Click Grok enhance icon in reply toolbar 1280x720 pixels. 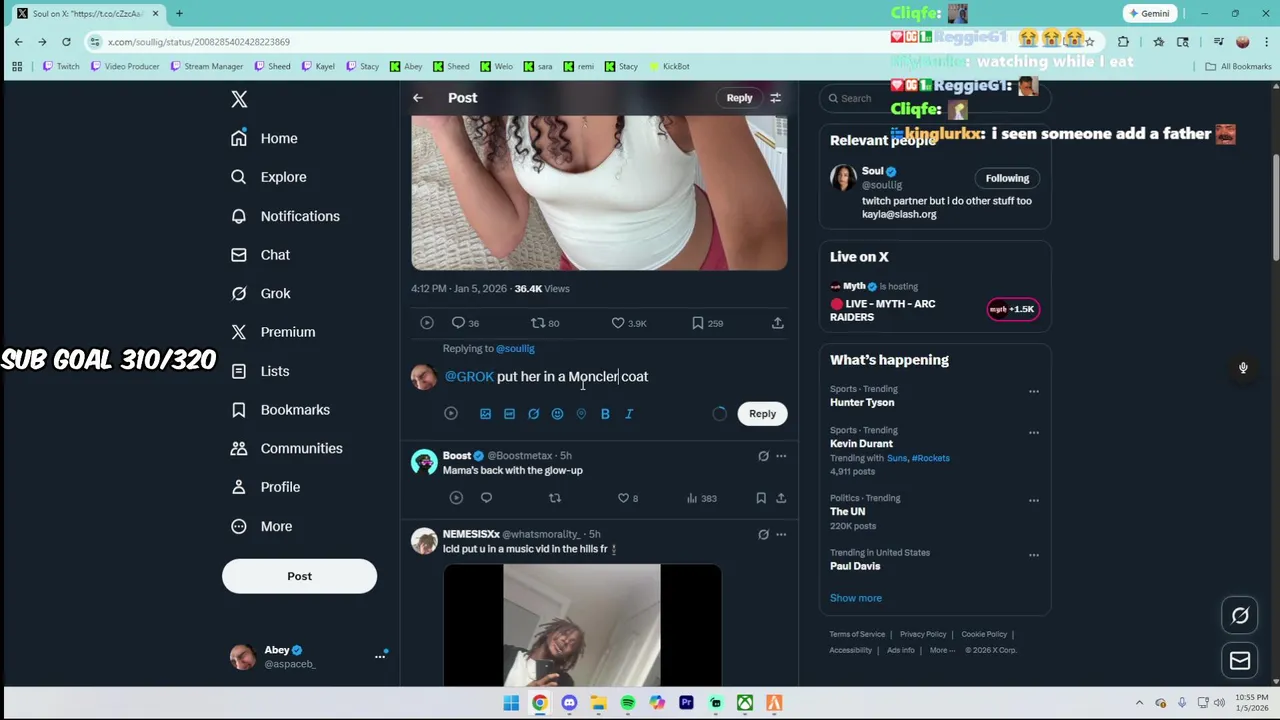tap(533, 414)
